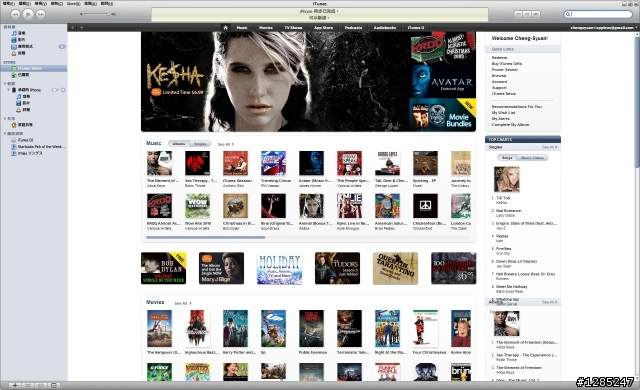Click the Power Search link

pyautogui.click(x=504, y=70)
